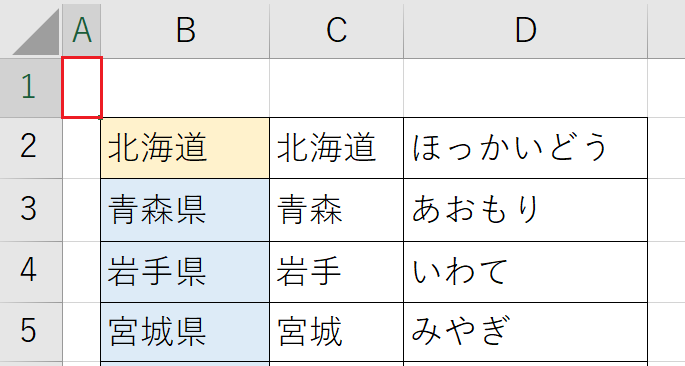Select column C header
The image size is (685, 366).
[x=336, y=31]
